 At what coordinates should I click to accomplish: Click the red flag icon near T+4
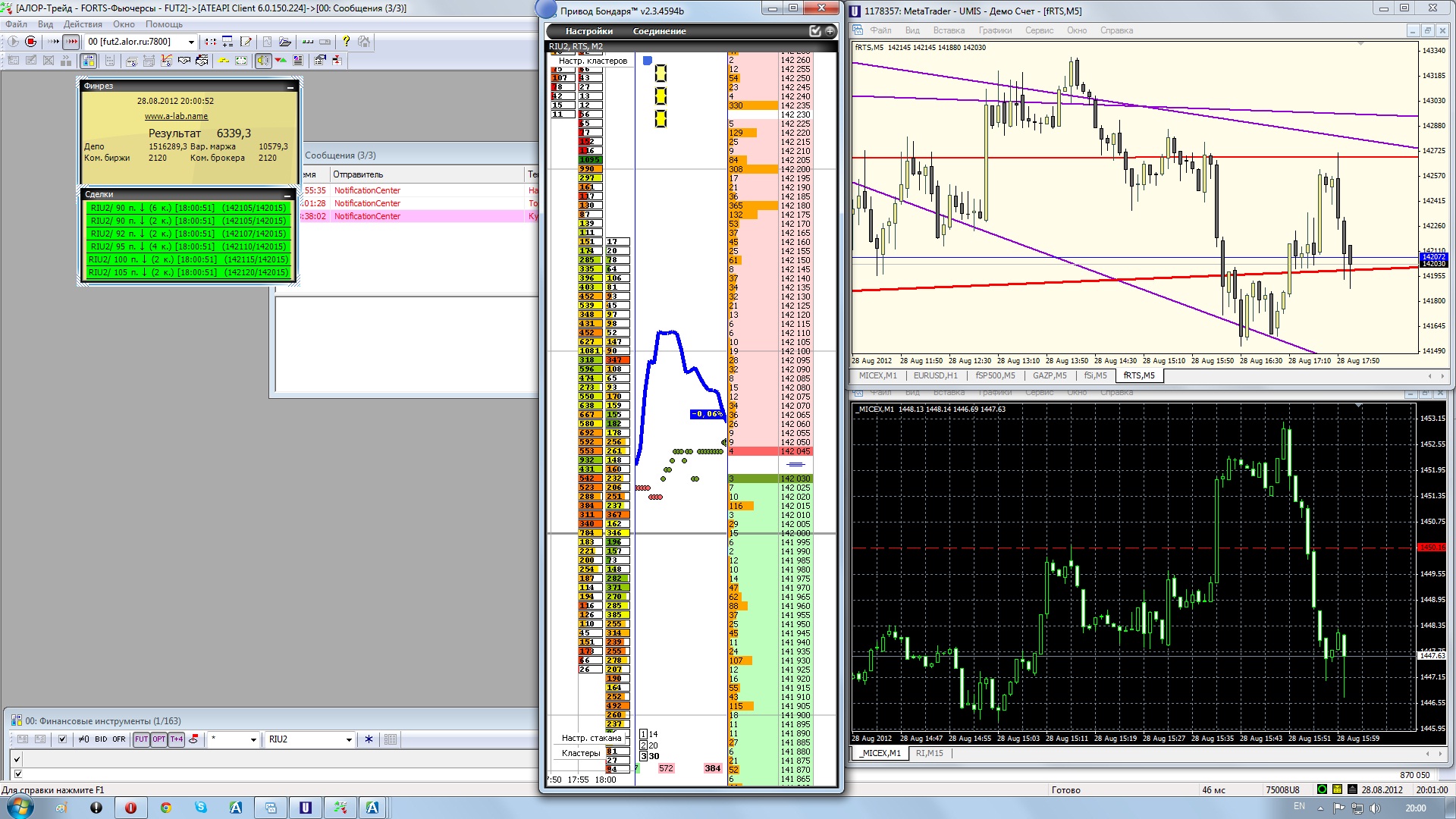coord(194,739)
